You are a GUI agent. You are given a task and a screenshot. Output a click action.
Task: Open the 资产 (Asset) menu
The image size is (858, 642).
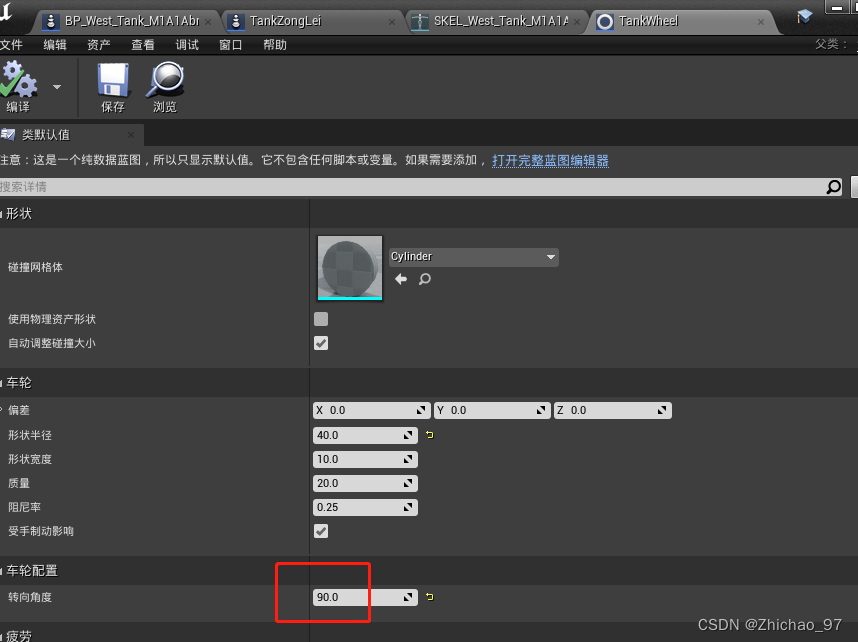coord(99,45)
